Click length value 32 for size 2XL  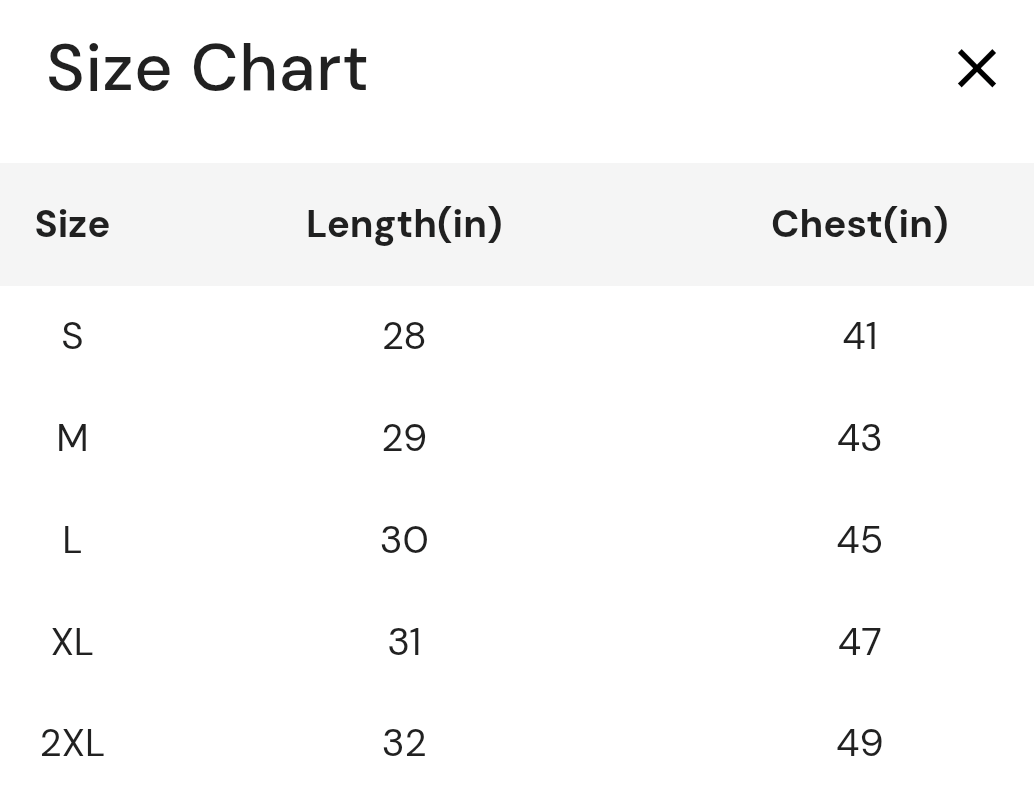coord(404,744)
